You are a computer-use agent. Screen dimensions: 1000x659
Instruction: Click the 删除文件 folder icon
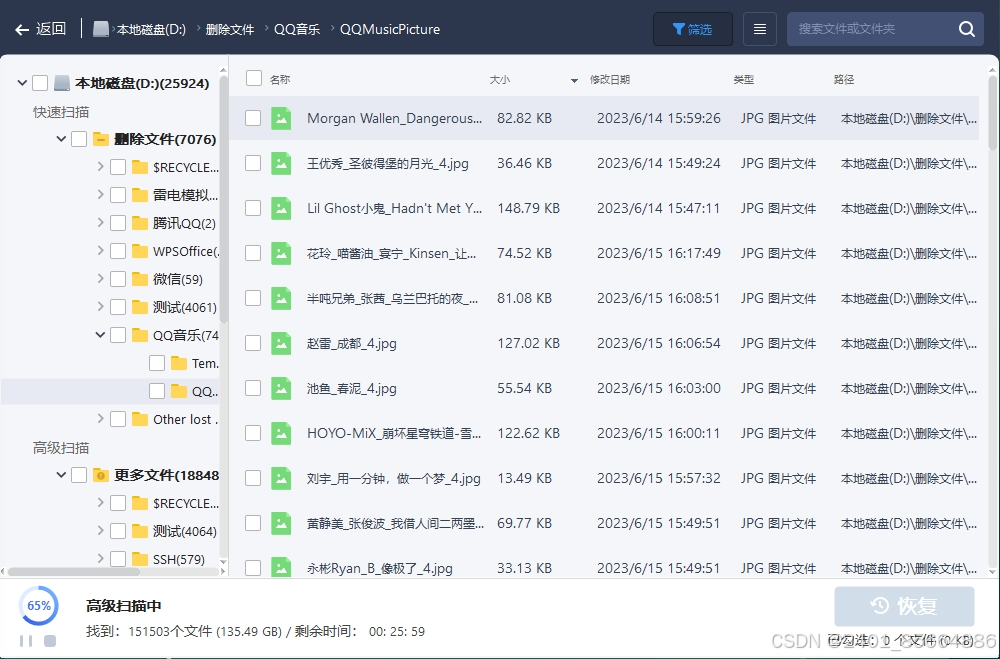[101, 139]
